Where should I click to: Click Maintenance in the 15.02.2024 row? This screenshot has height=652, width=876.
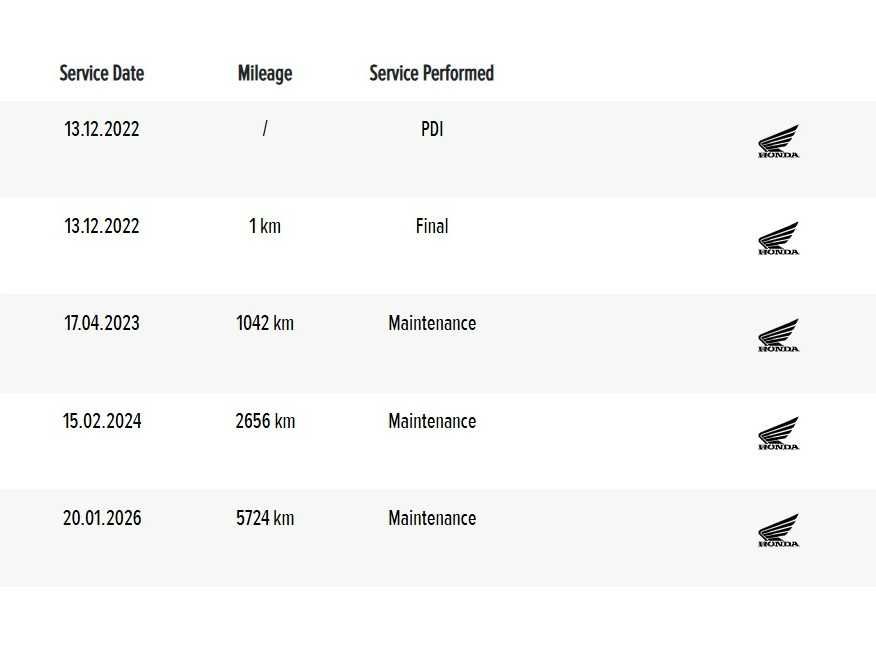tap(432, 421)
